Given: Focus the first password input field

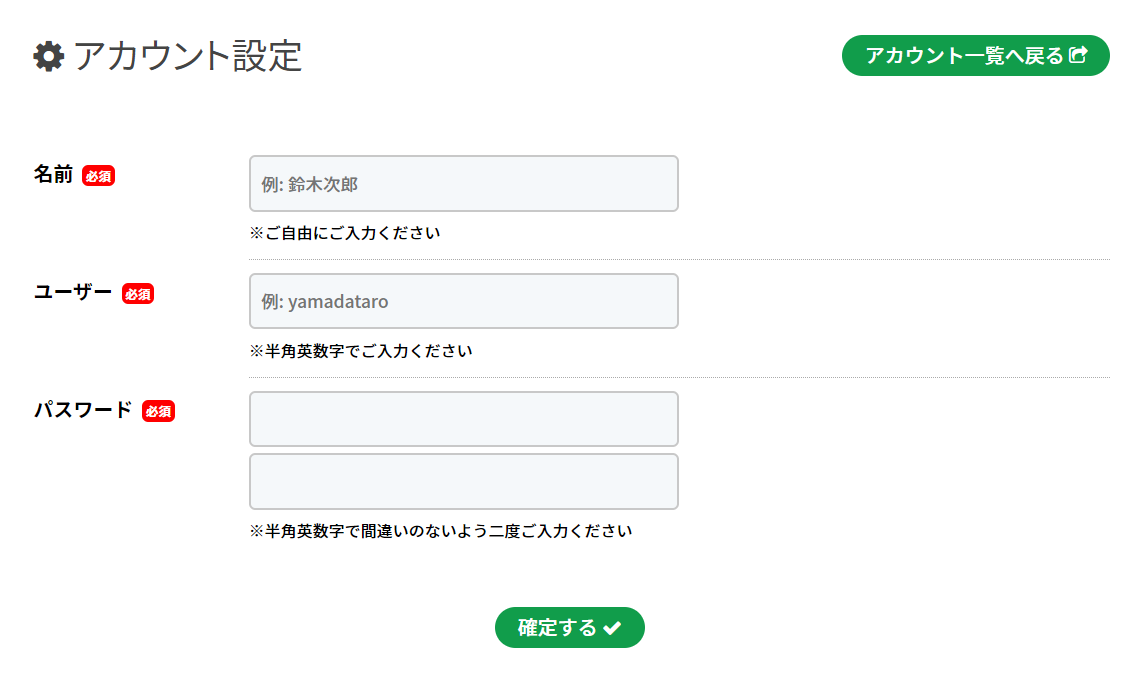Looking at the screenshot, I should point(463,419).
